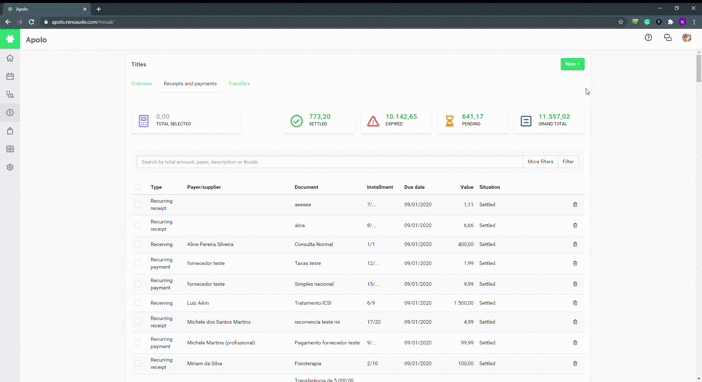Check the box for the Taxas teste row
The image size is (702, 382).
click(x=137, y=263)
